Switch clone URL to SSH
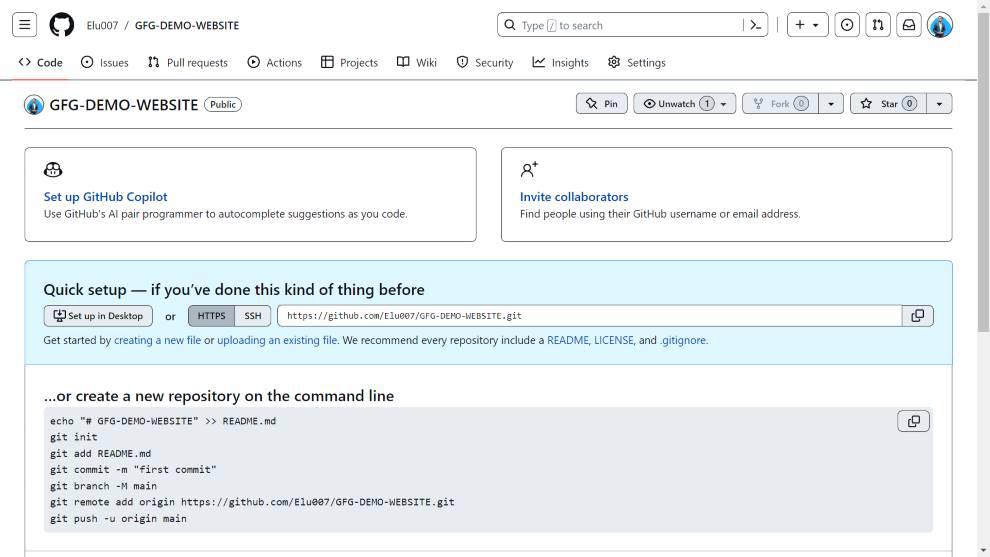Image resolution: width=990 pixels, height=557 pixels. 253,316
